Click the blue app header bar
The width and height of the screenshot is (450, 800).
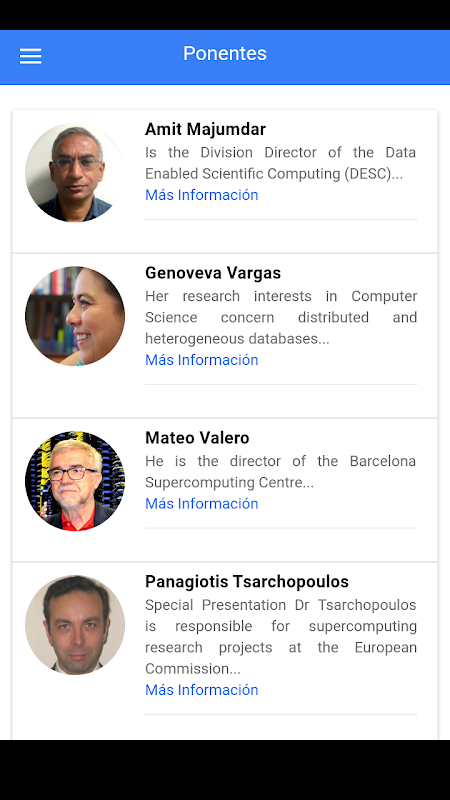coord(225,57)
